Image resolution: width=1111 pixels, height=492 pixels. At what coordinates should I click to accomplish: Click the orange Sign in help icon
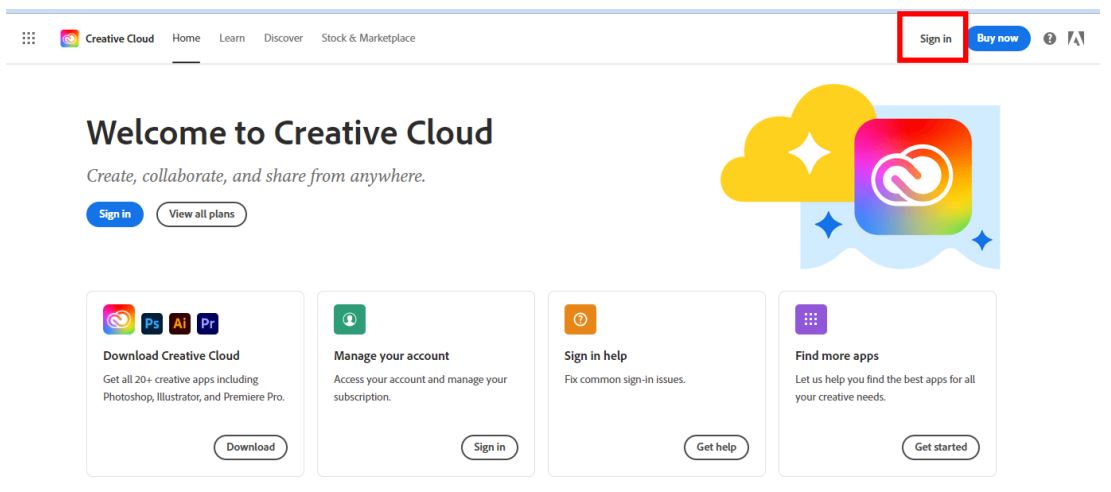(x=580, y=320)
